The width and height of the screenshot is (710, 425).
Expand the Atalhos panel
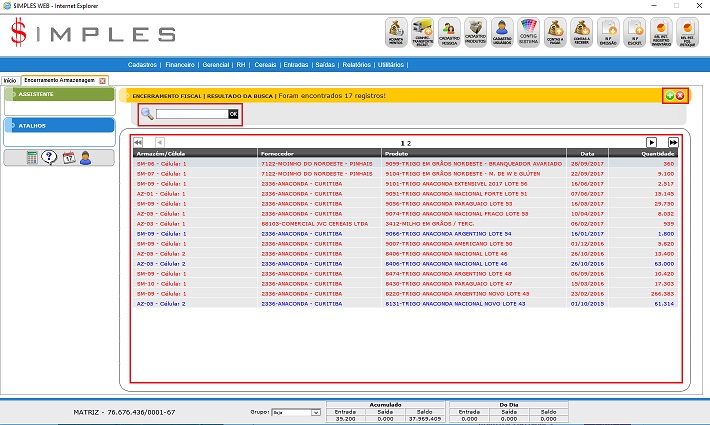click(58, 125)
